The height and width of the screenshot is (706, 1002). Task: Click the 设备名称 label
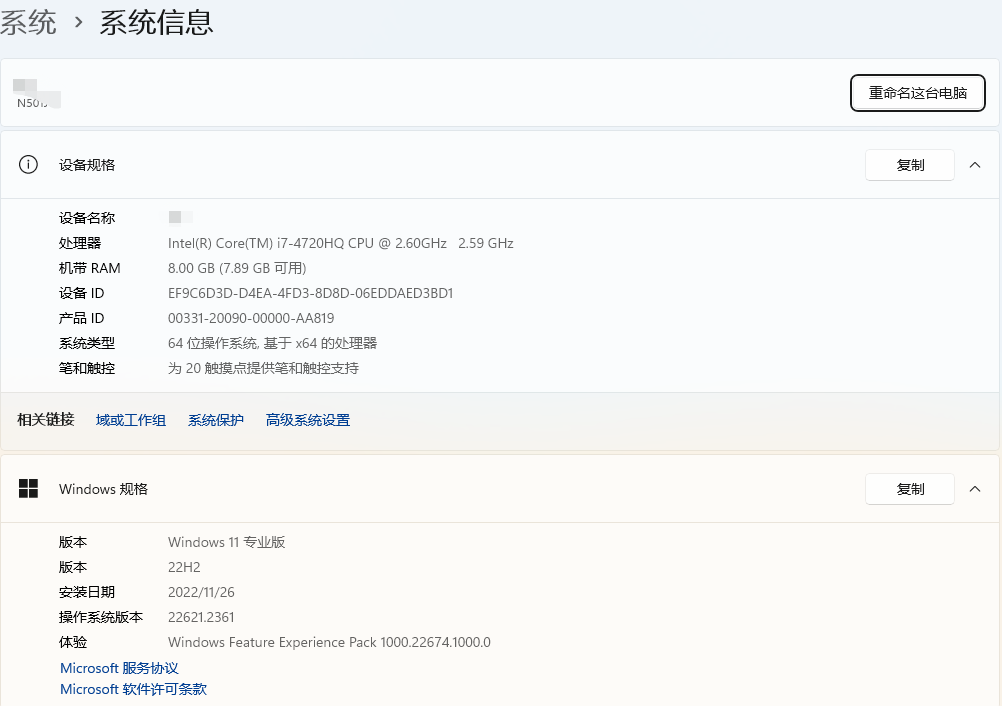point(87,219)
